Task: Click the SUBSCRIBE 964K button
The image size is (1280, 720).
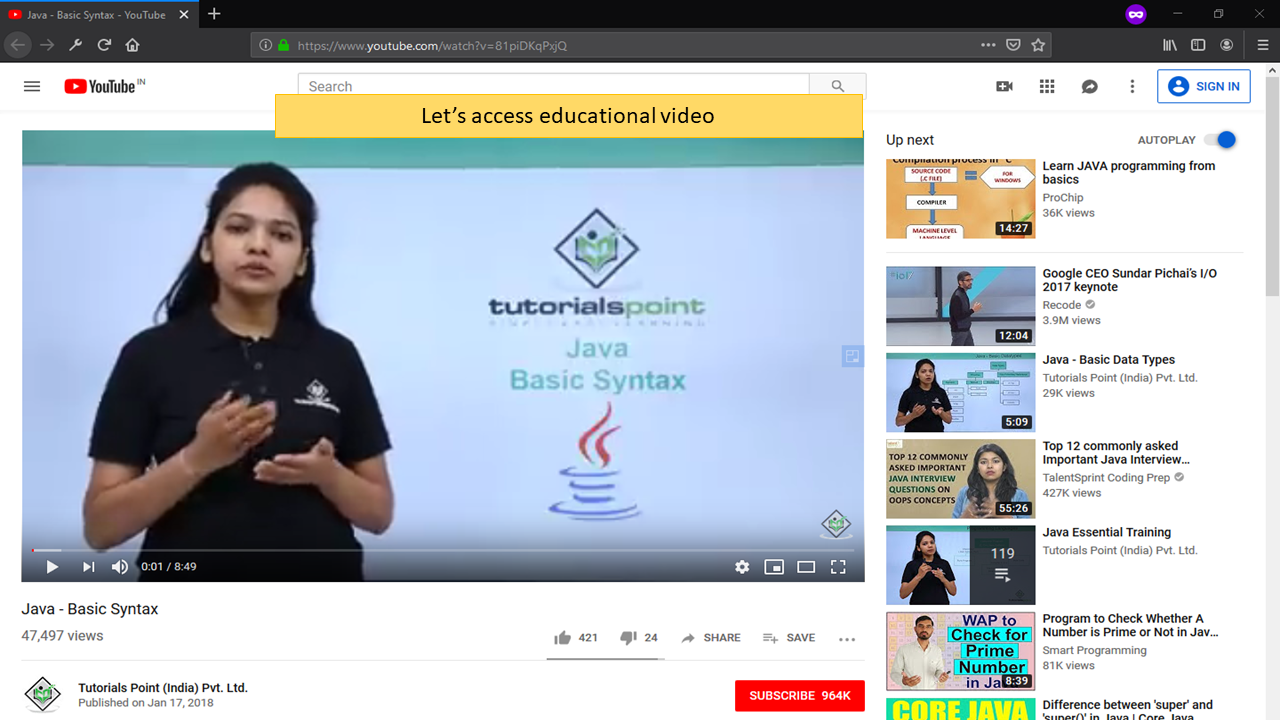Action: tap(800, 695)
